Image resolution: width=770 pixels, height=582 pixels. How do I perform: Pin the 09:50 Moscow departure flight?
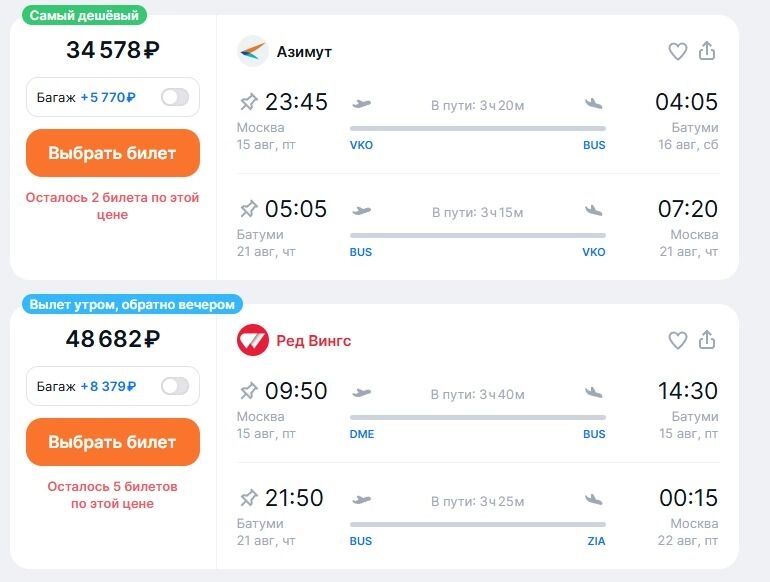(x=248, y=391)
